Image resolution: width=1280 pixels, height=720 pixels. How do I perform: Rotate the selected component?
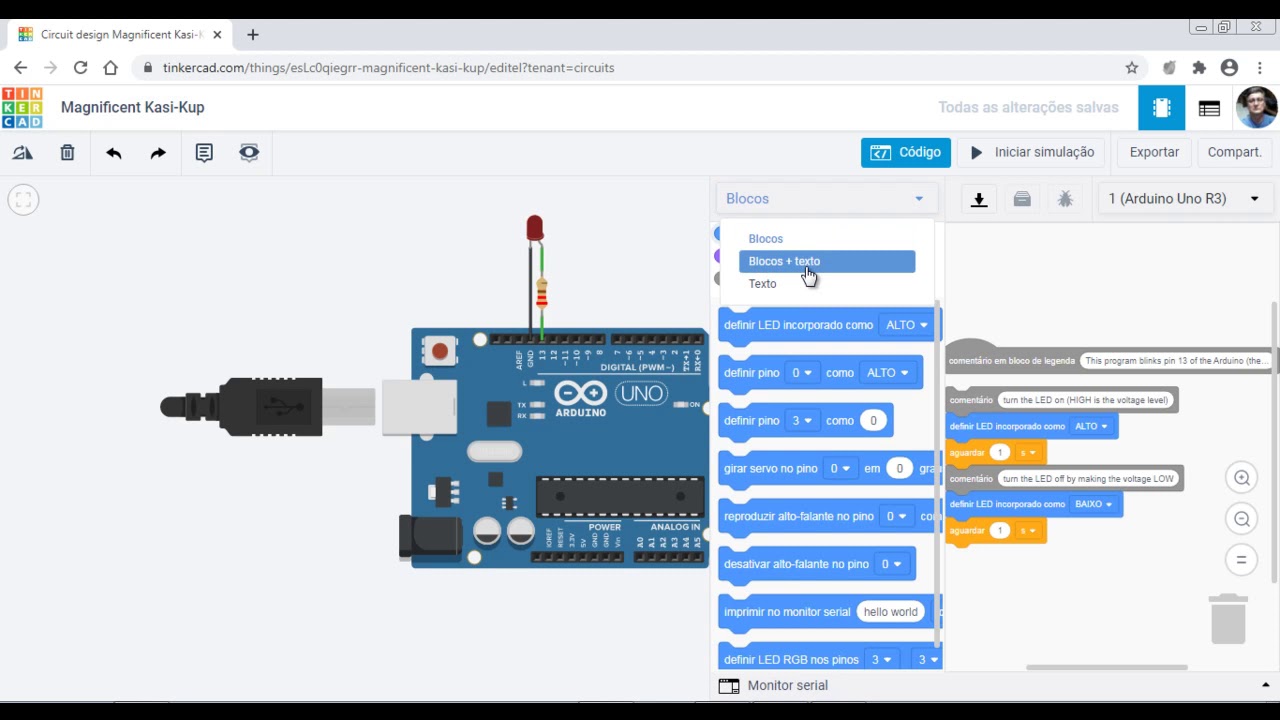(22, 153)
